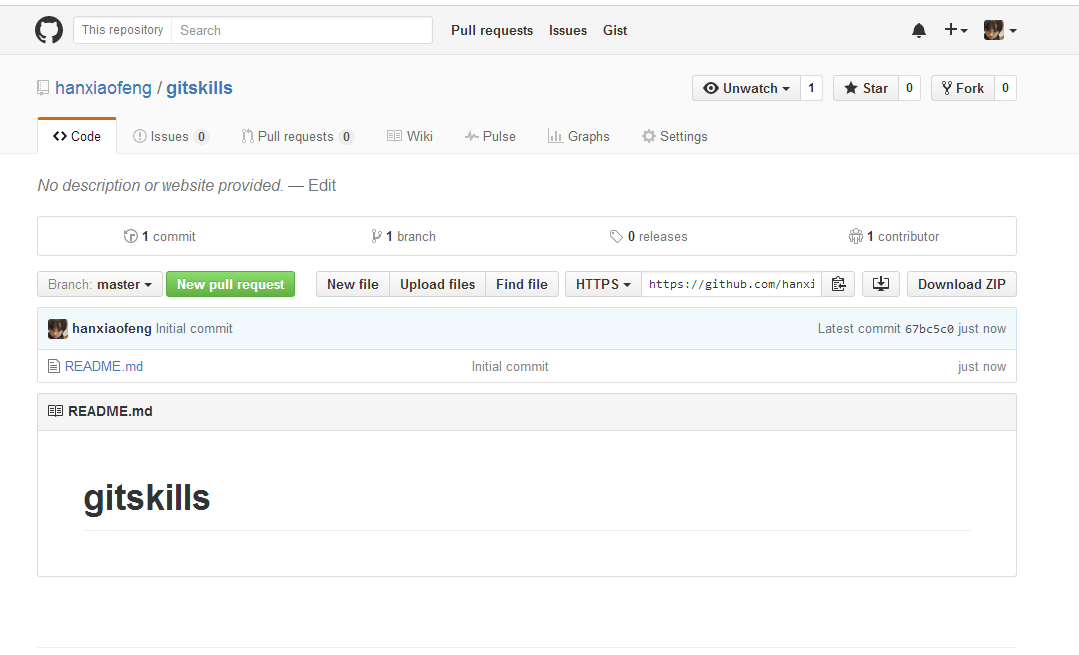Click the file icon next to README.md

[x=54, y=367]
